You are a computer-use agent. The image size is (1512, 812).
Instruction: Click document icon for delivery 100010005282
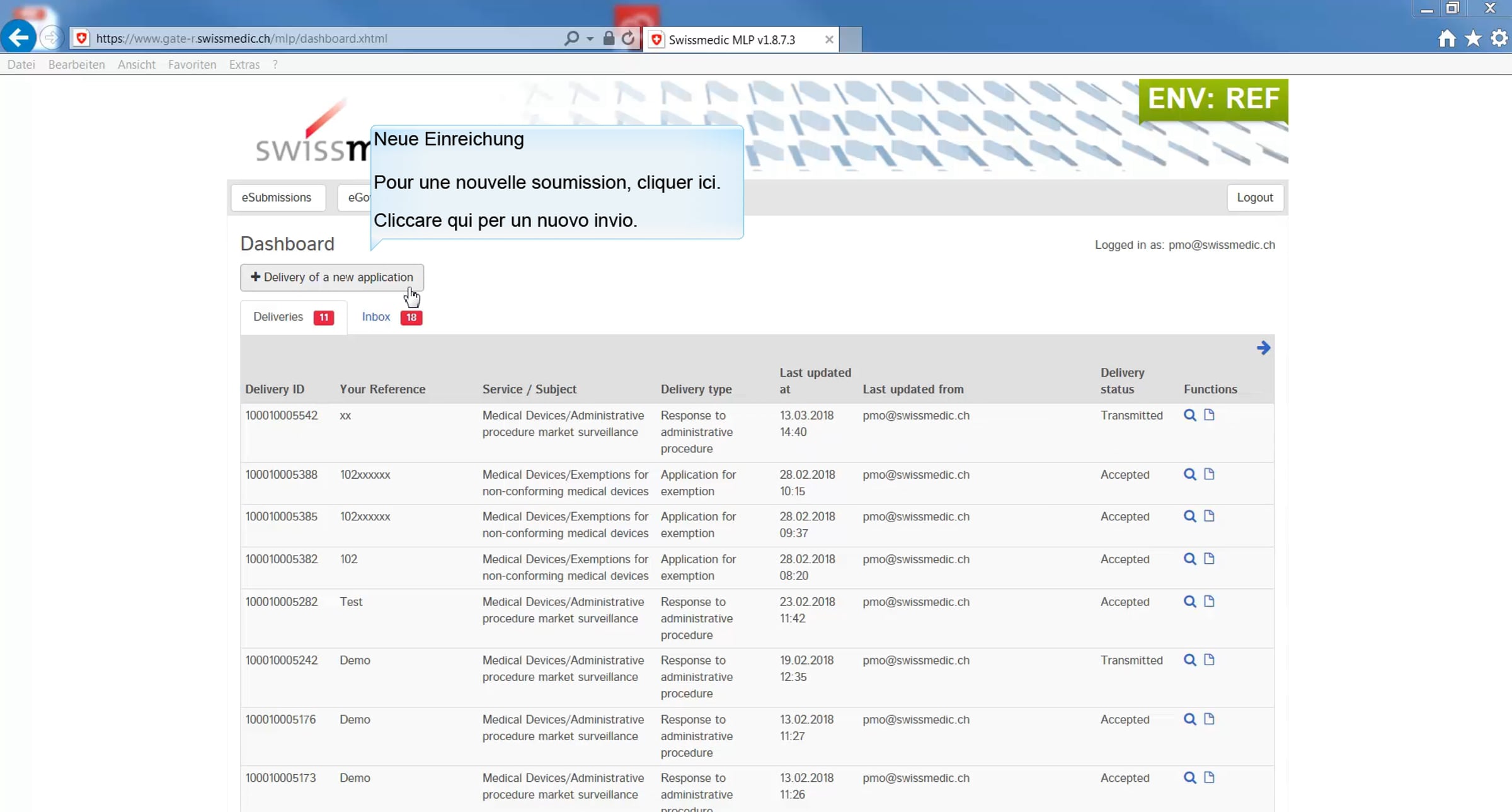[x=1209, y=601]
